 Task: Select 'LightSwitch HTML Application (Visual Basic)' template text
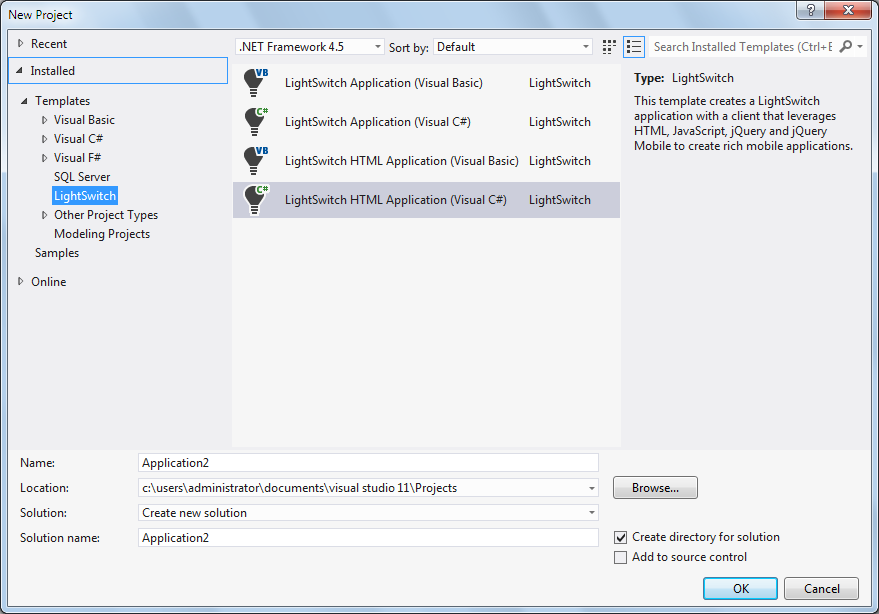coord(401,161)
